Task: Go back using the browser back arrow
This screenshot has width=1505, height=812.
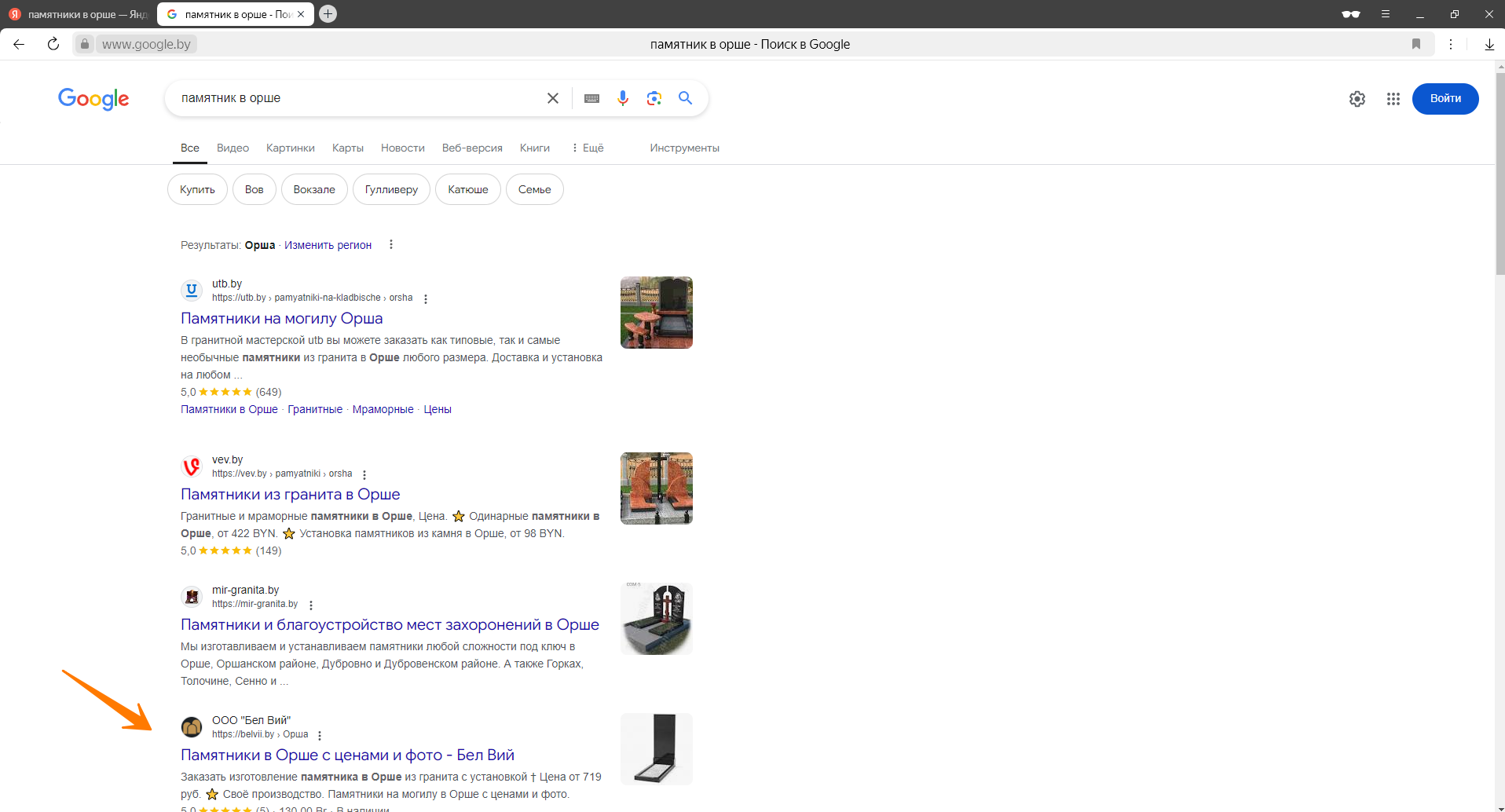Action: (x=19, y=44)
